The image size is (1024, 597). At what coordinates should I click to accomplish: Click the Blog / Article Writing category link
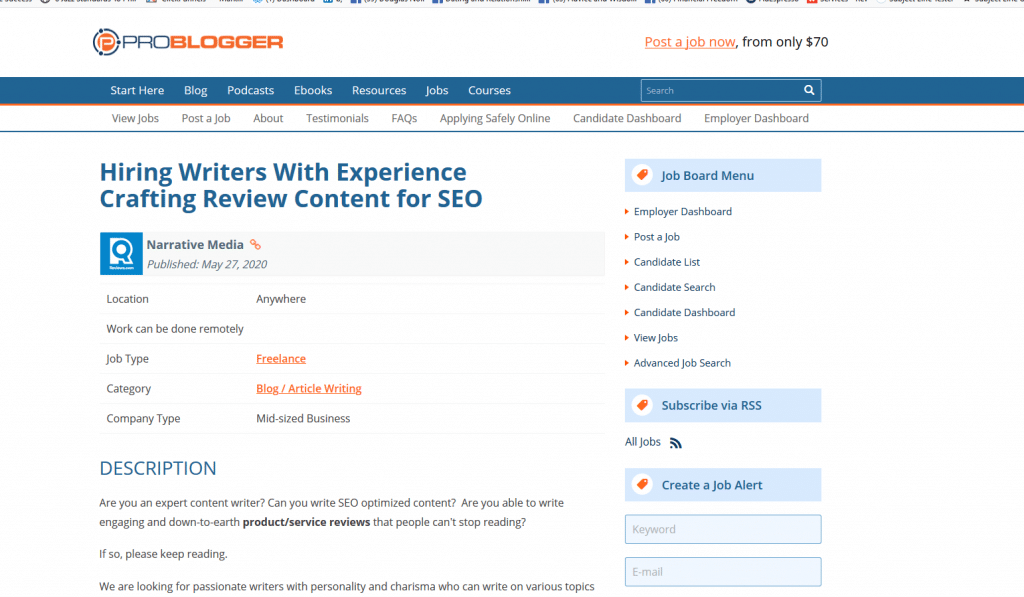[x=309, y=388]
